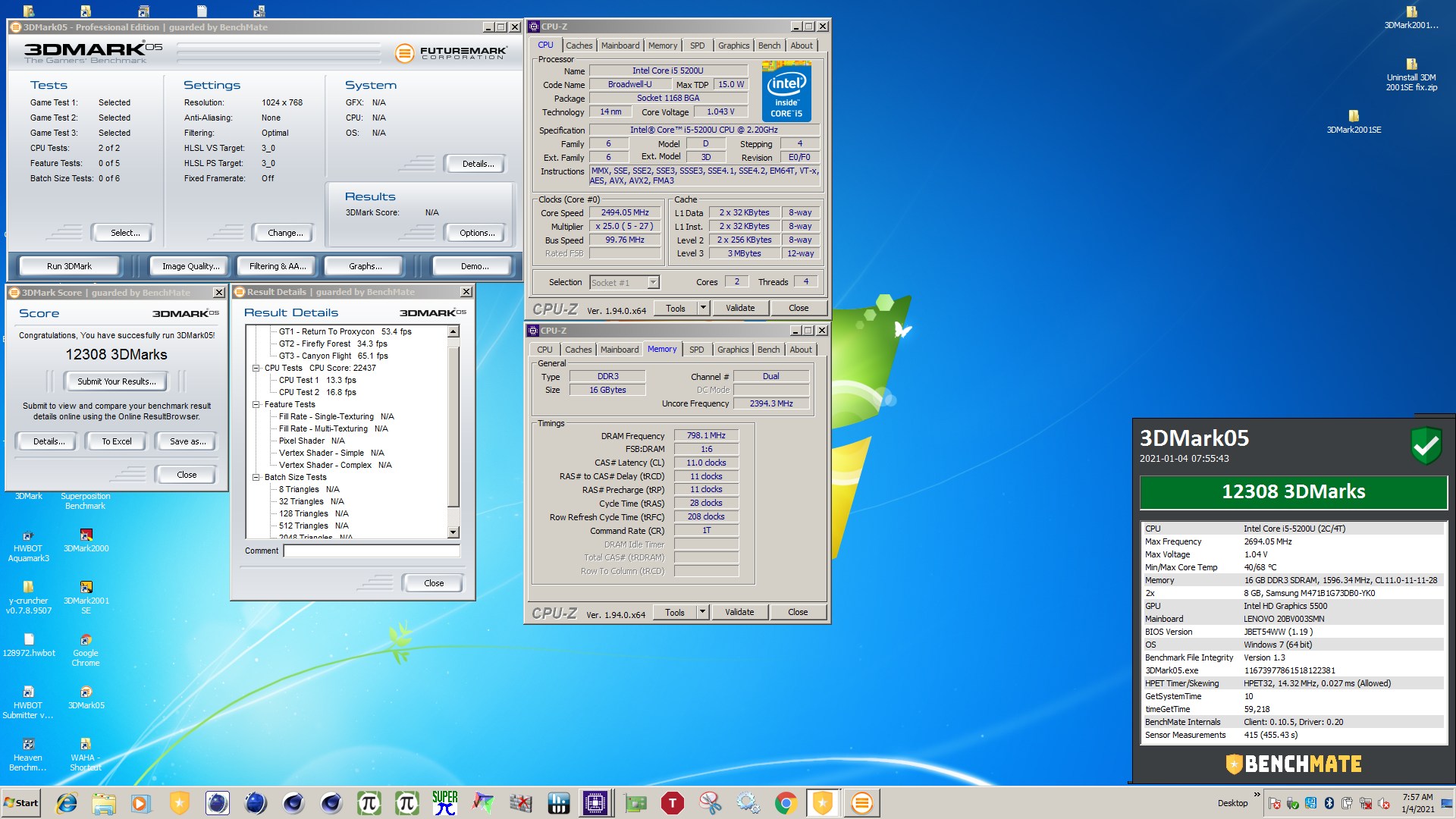Open the Graphs button in 3DMark05
This screenshot has width=1456, height=819.
366,266
